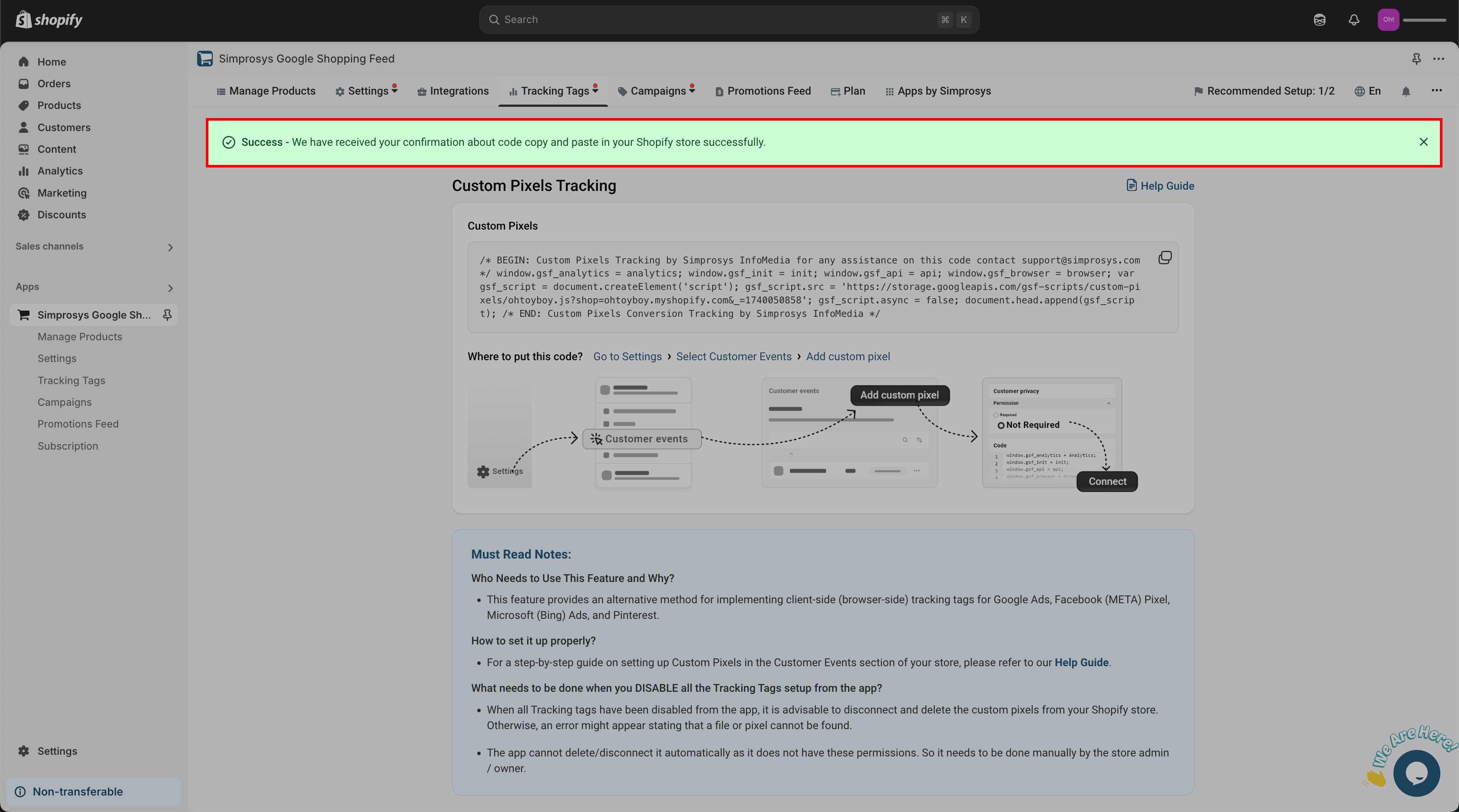Open the Help Guide link near title
The width and height of the screenshot is (1459, 812).
tap(1160, 186)
